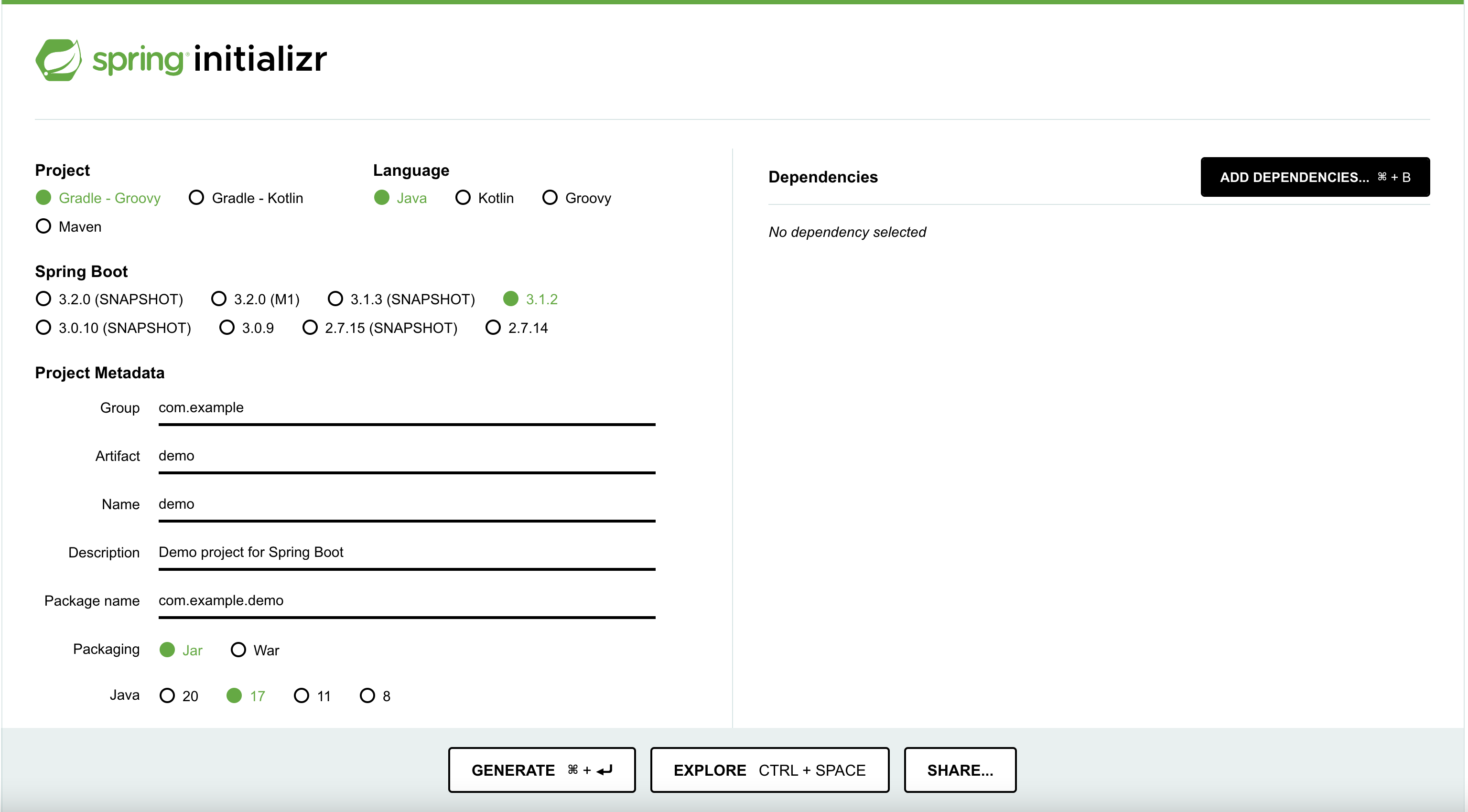Screen dimensions: 1468x812
Task: Switch packaging to War
Action: pos(238,650)
